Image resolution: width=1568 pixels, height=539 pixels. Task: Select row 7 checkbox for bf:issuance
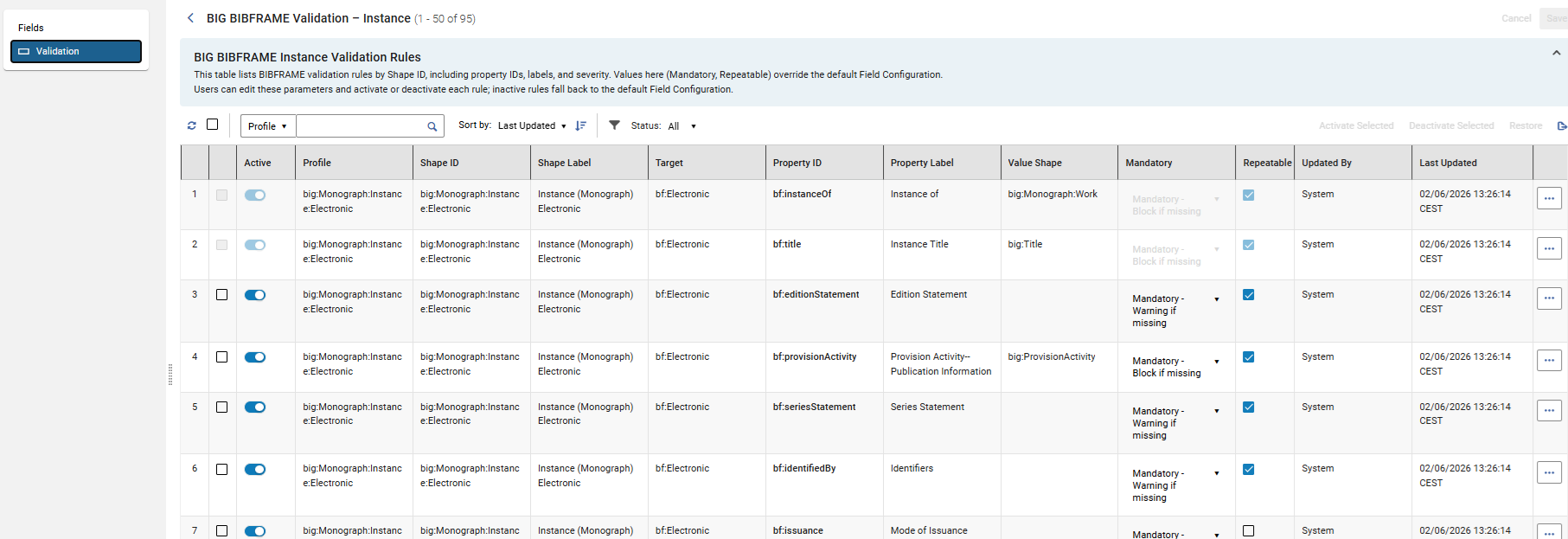click(x=222, y=531)
